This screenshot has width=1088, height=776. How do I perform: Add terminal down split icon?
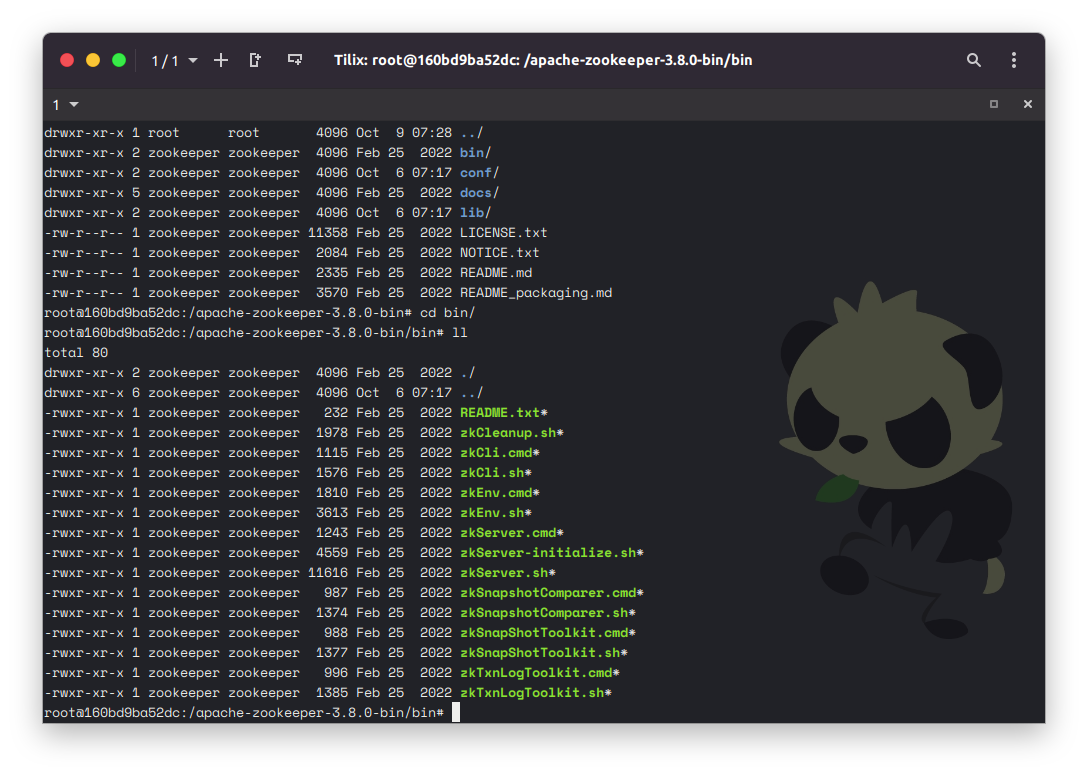pyautogui.click(x=294, y=60)
